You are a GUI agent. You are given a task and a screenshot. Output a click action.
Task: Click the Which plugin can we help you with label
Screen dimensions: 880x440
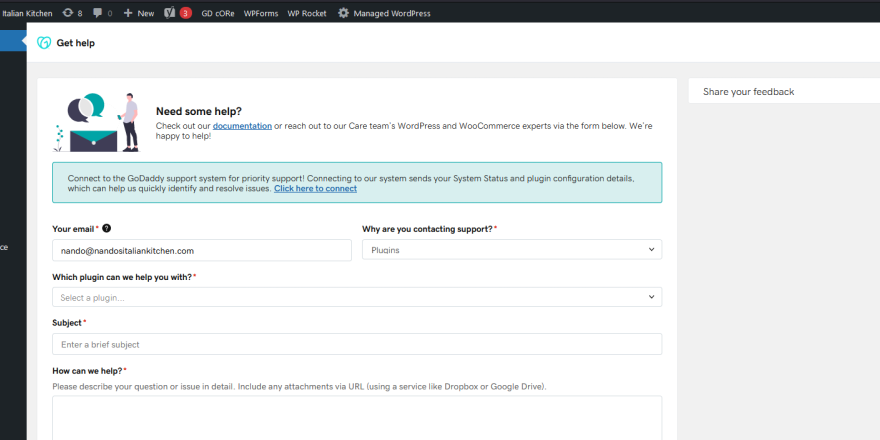122,277
